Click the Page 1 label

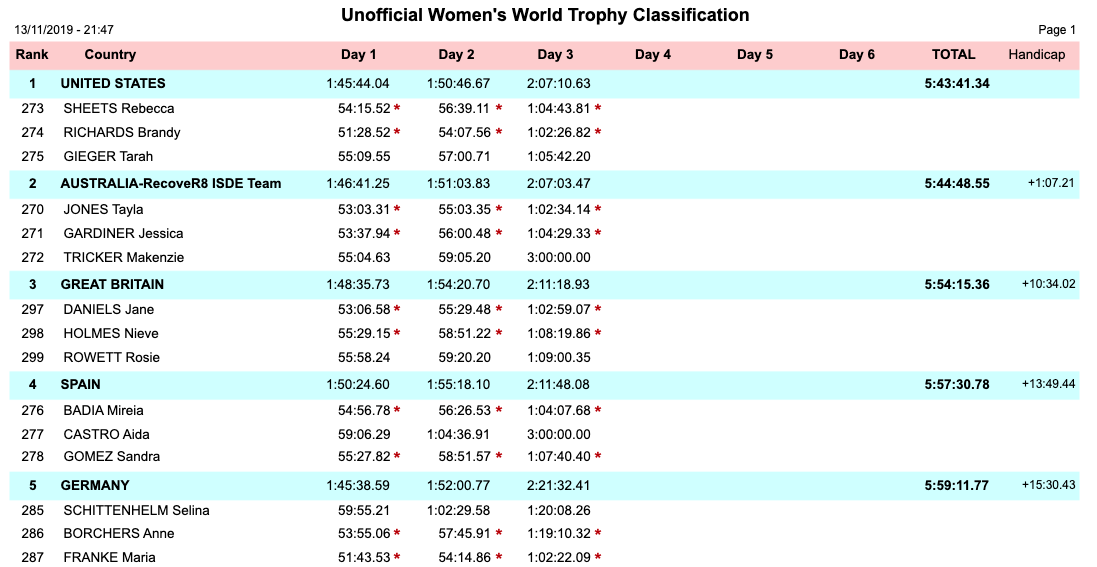1057,30
